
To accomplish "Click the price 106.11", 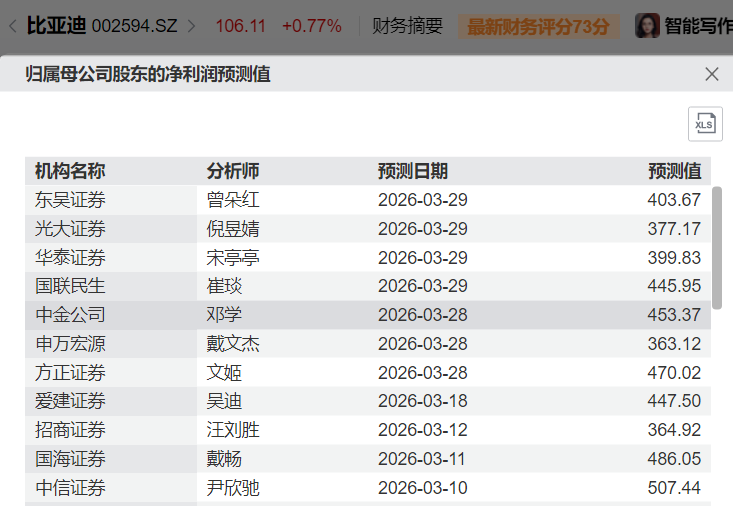I will click(x=240, y=26).
